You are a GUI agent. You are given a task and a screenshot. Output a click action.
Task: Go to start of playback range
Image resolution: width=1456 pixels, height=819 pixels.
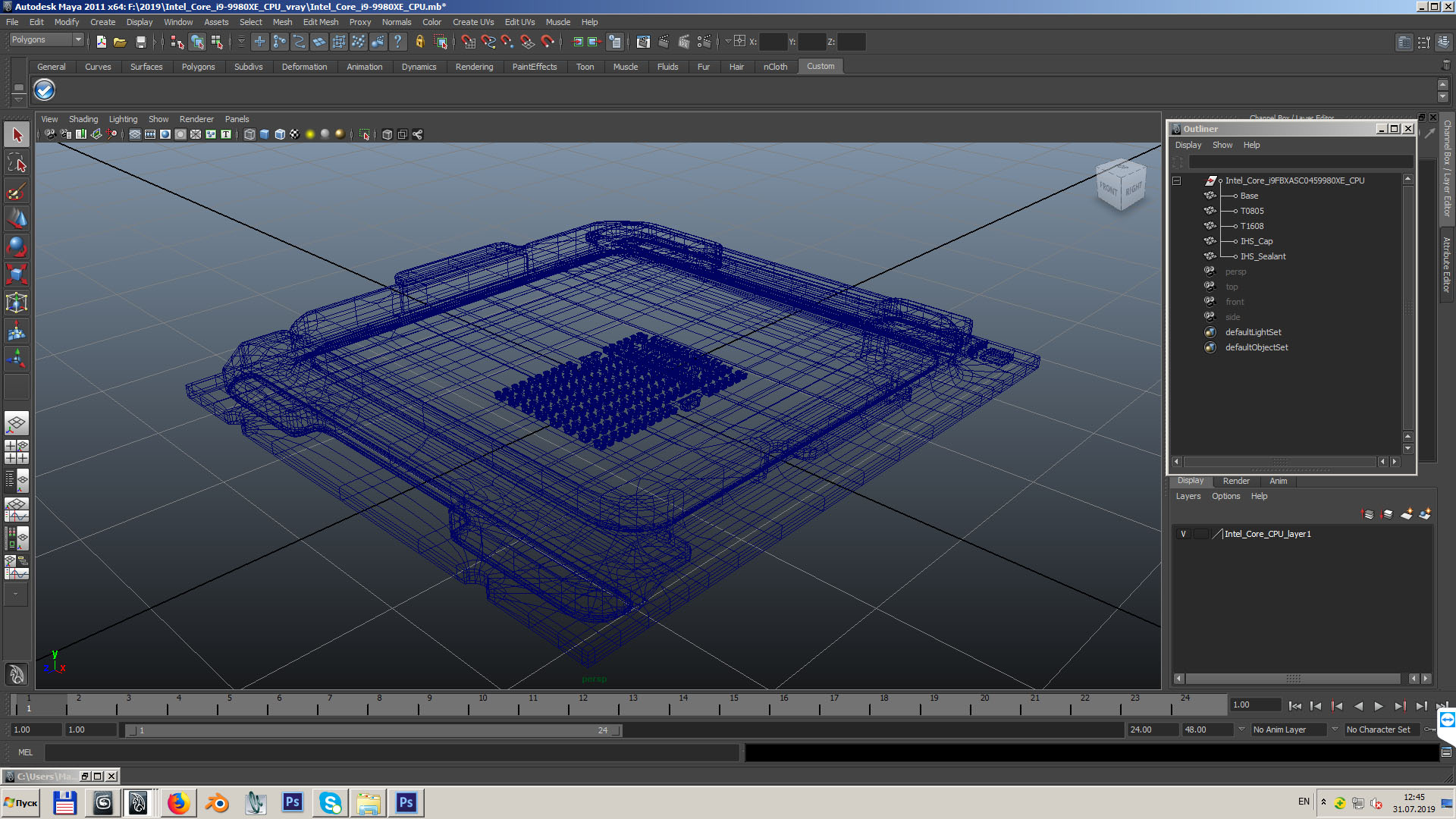tap(1295, 706)
